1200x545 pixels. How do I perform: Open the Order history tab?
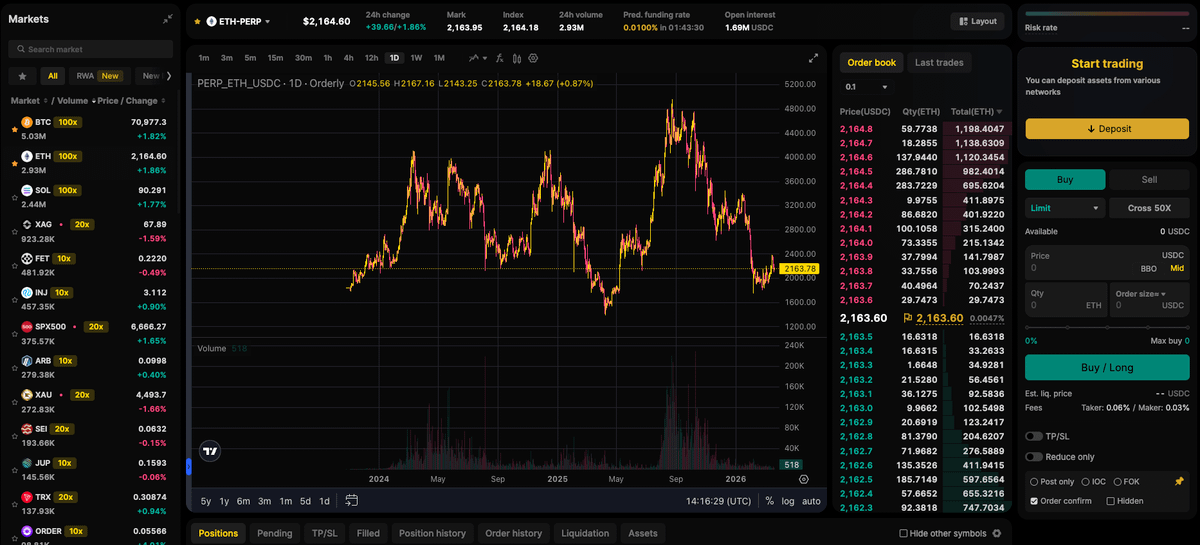coord(513,533)
